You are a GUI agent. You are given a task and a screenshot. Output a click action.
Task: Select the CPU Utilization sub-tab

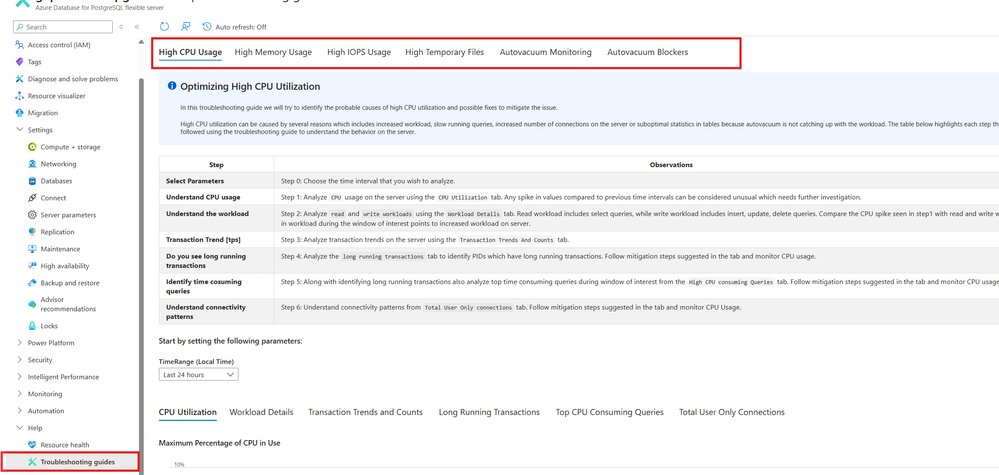click(187, 413)
